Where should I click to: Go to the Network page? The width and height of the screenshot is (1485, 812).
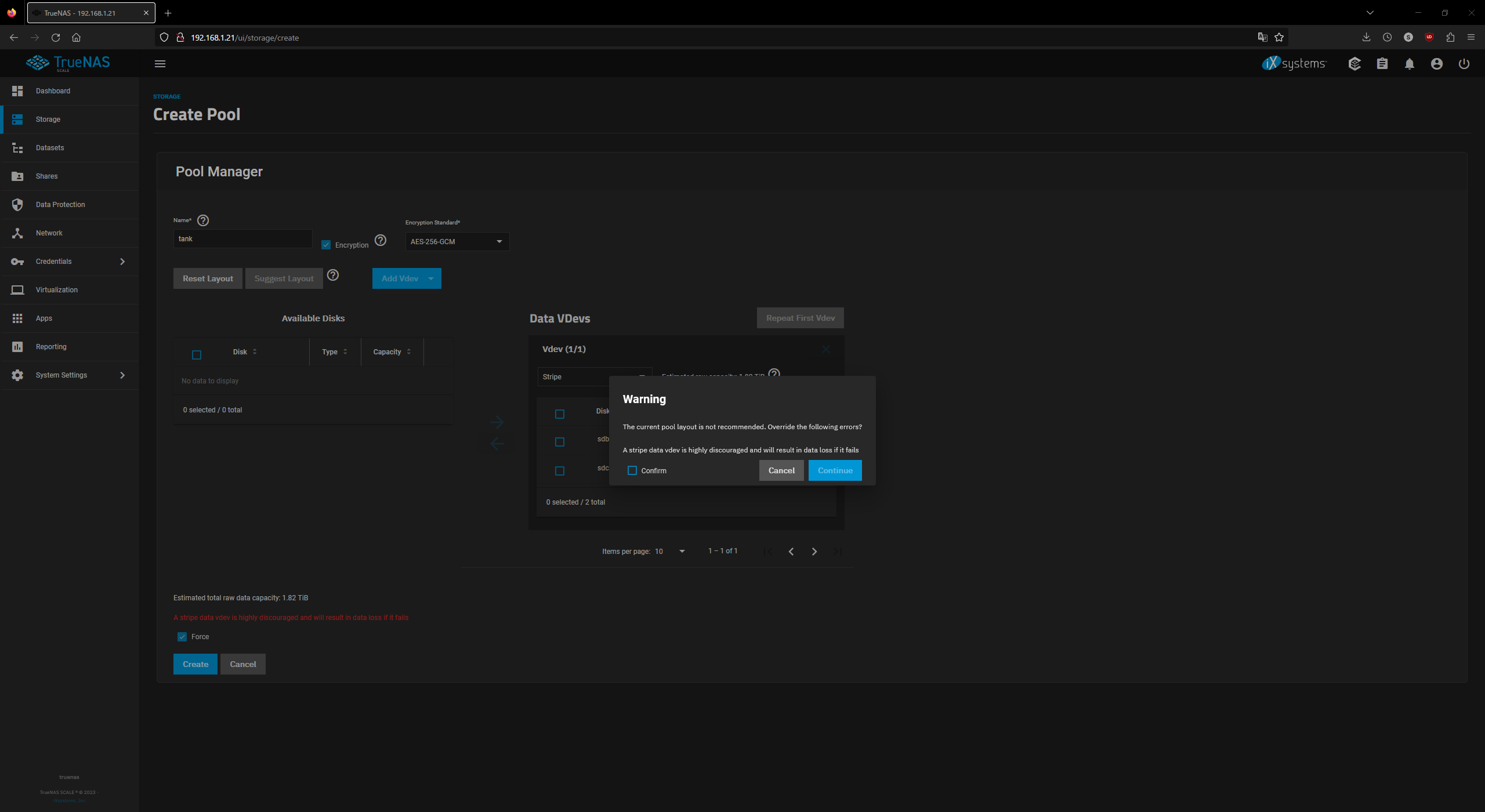click(49, 233)
